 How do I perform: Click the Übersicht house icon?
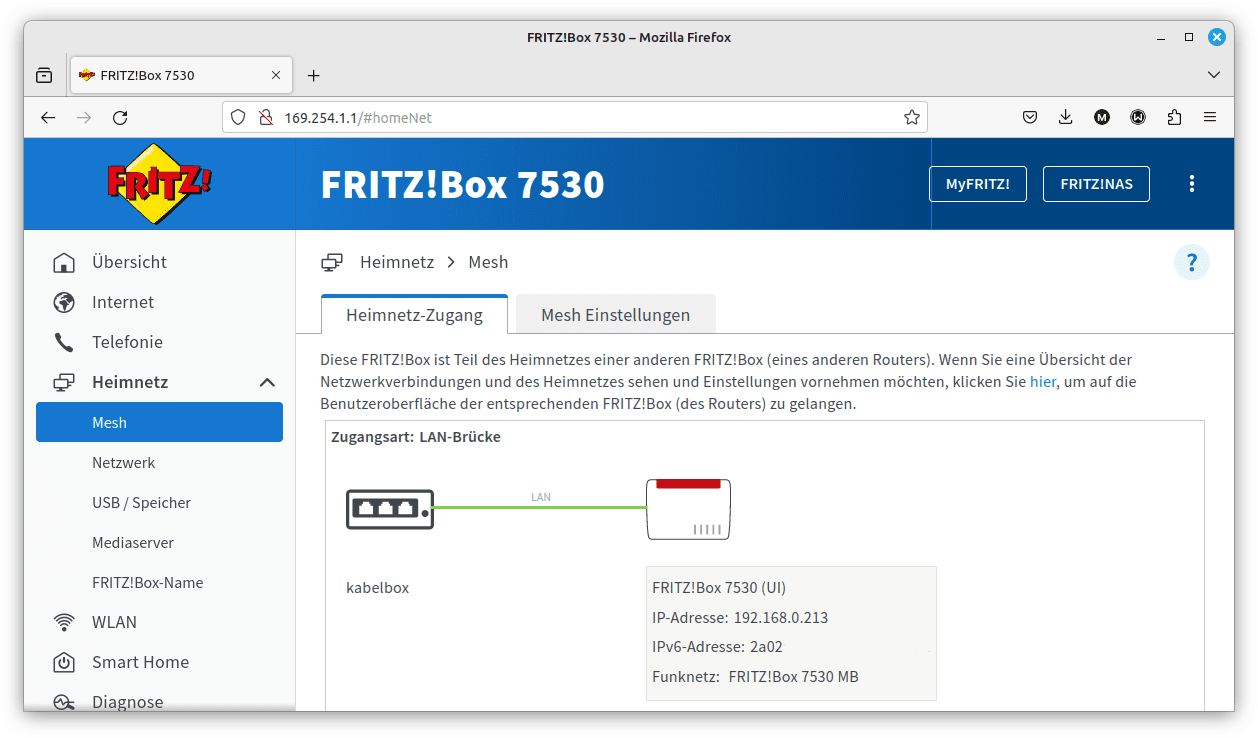pyautogui.click(x=64, y=262)
